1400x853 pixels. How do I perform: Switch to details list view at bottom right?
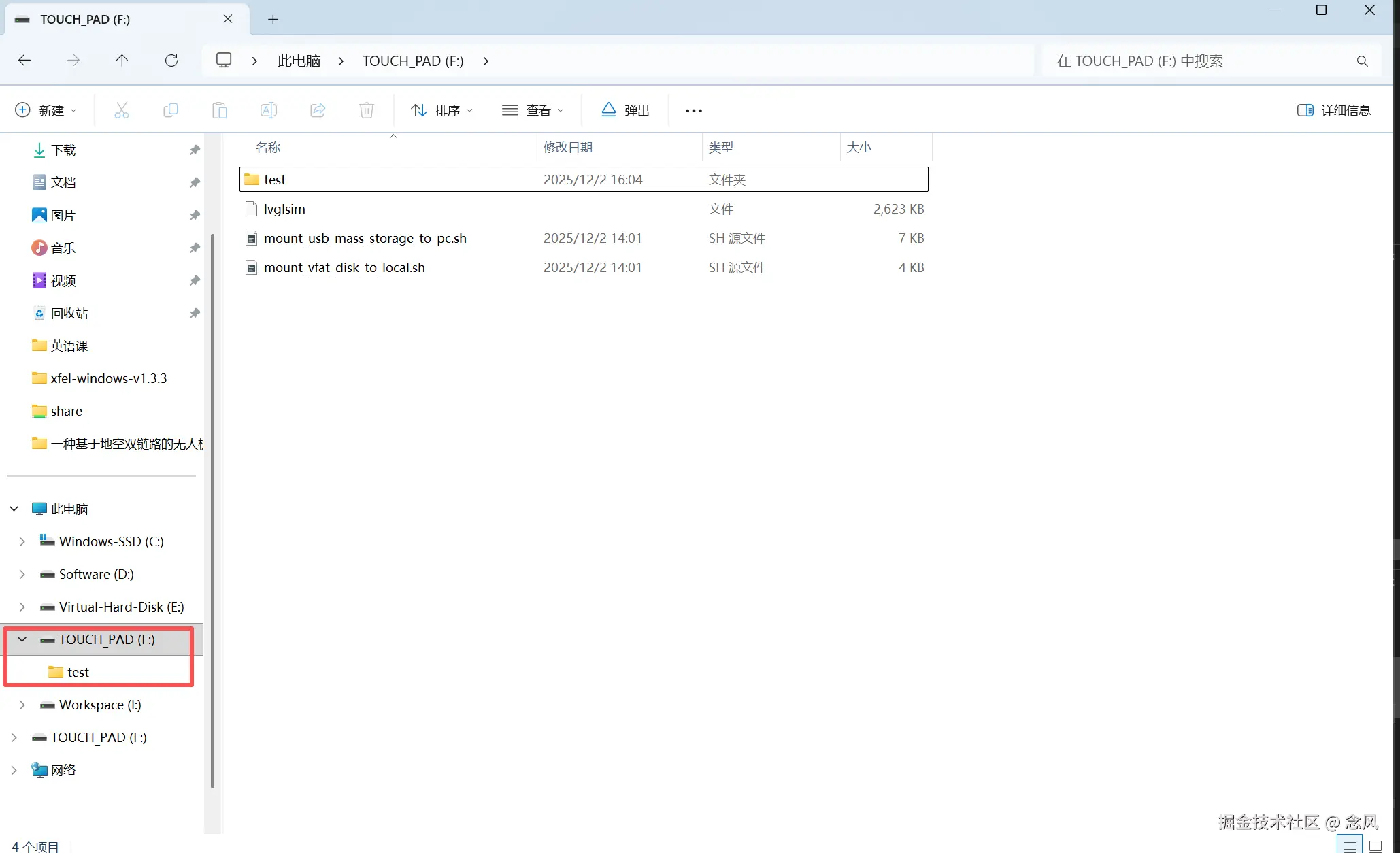pyautogui.click(x=1350, y=846)
